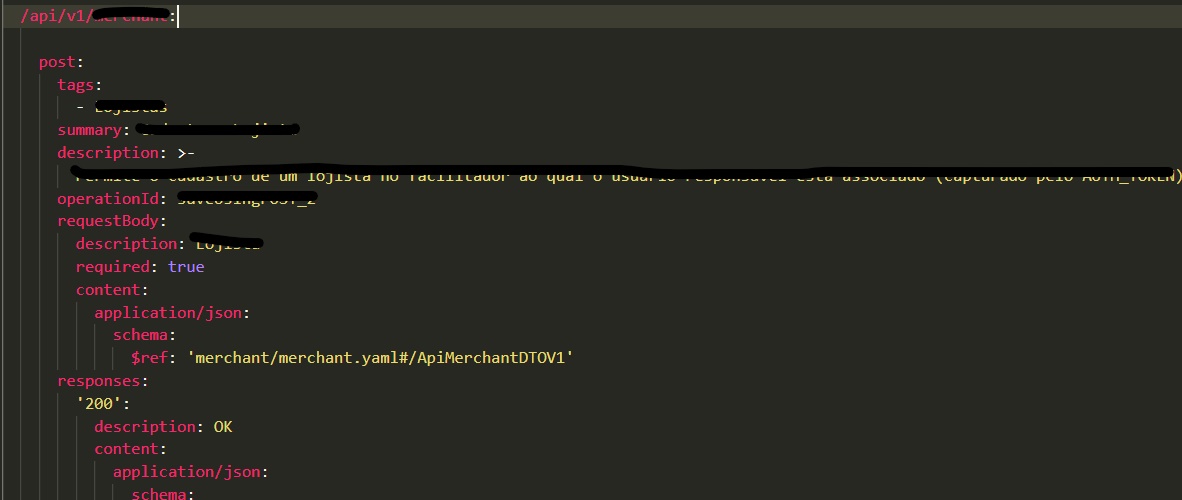1182x500 pixels.
Task: Click 'application/json:' under the '200' response
Action: pos(191,472)
